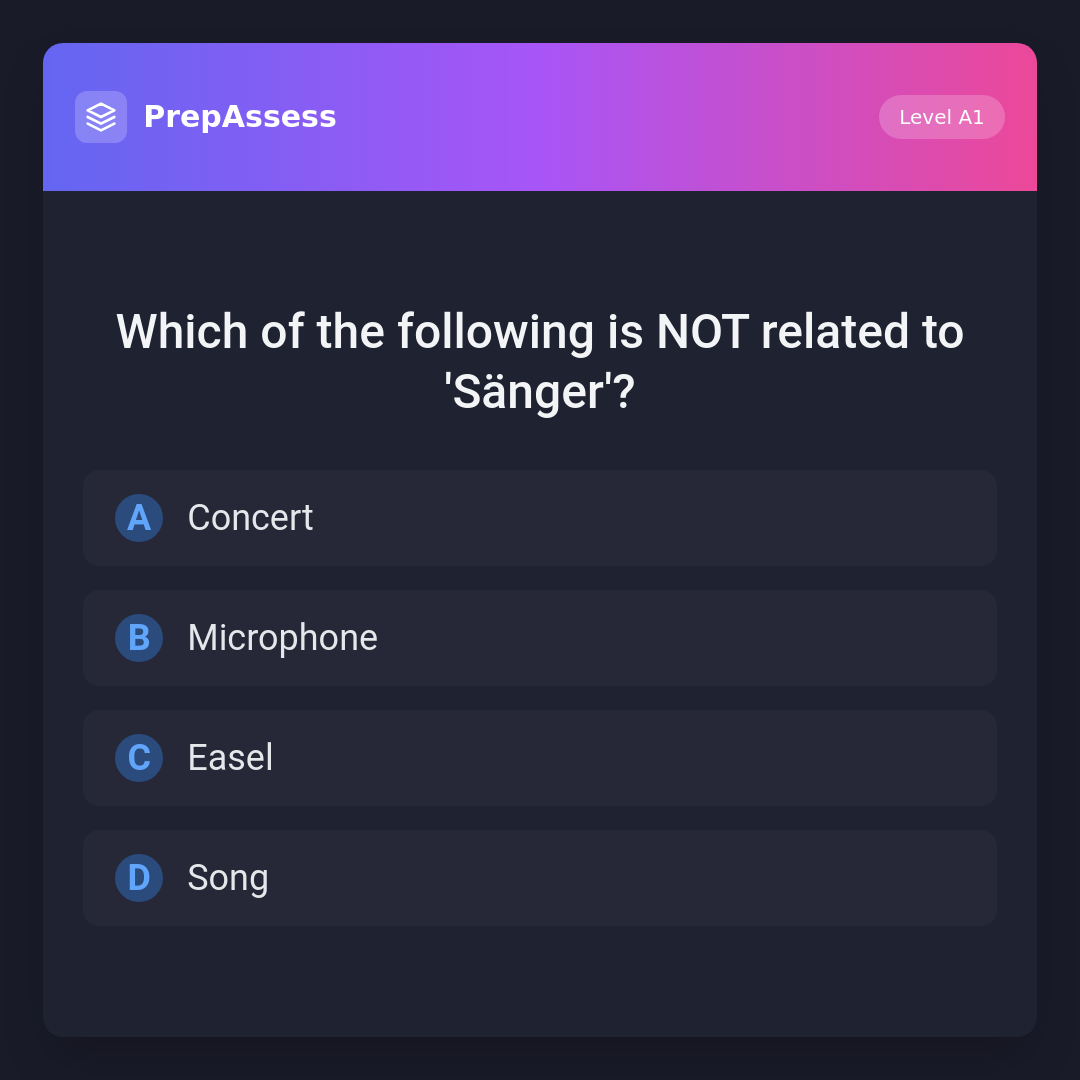1080x1080 pixels.
Task: Click the letter D circle badge
Action: click(x=139, y=878)
